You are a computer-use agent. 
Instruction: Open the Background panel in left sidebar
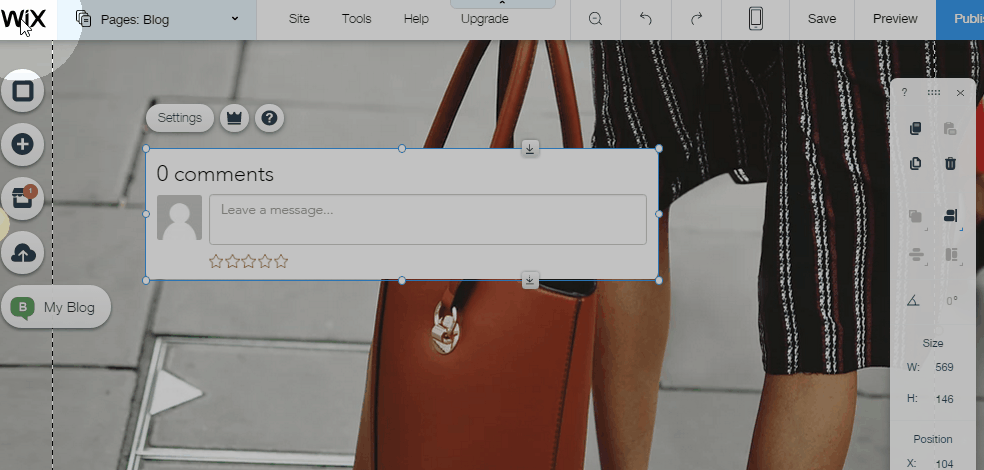(x=23, y=92)
